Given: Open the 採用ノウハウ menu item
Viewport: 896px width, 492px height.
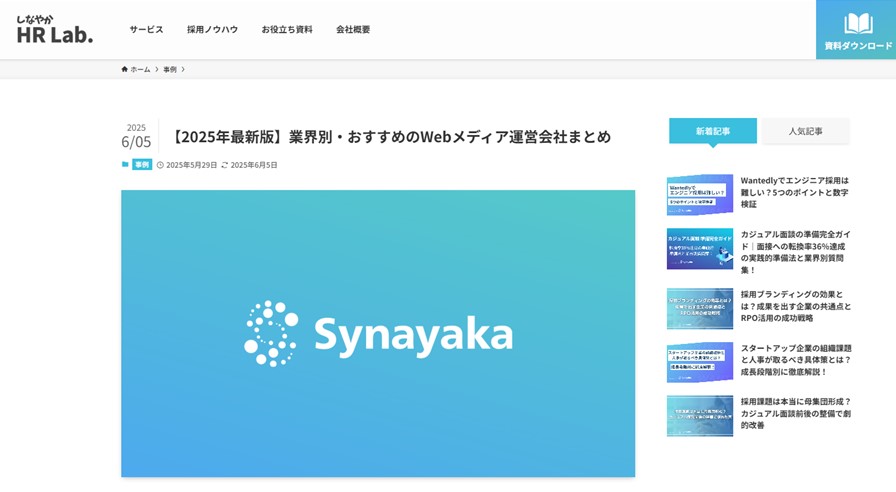Looking at the screenshot, I should [x=212, y=29].
